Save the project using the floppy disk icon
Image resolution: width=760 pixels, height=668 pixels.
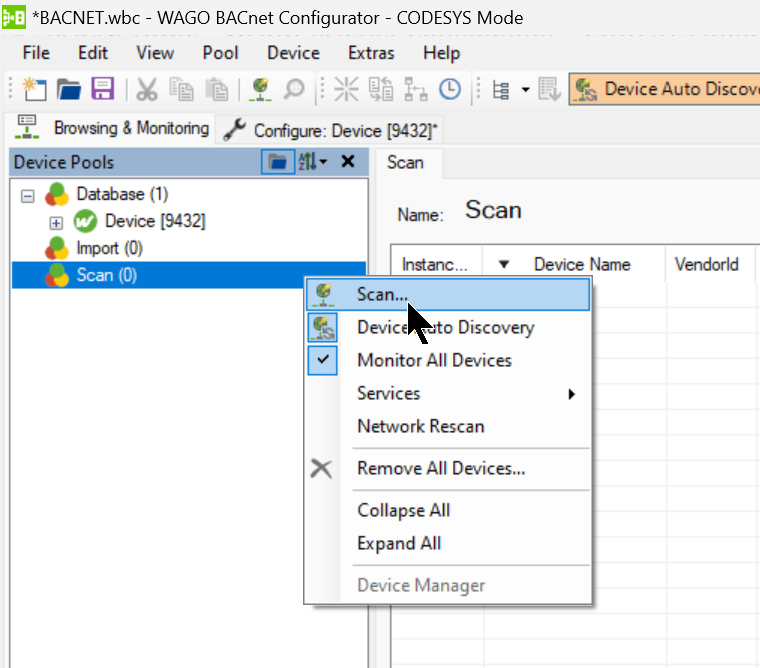[x=103, y=89]
